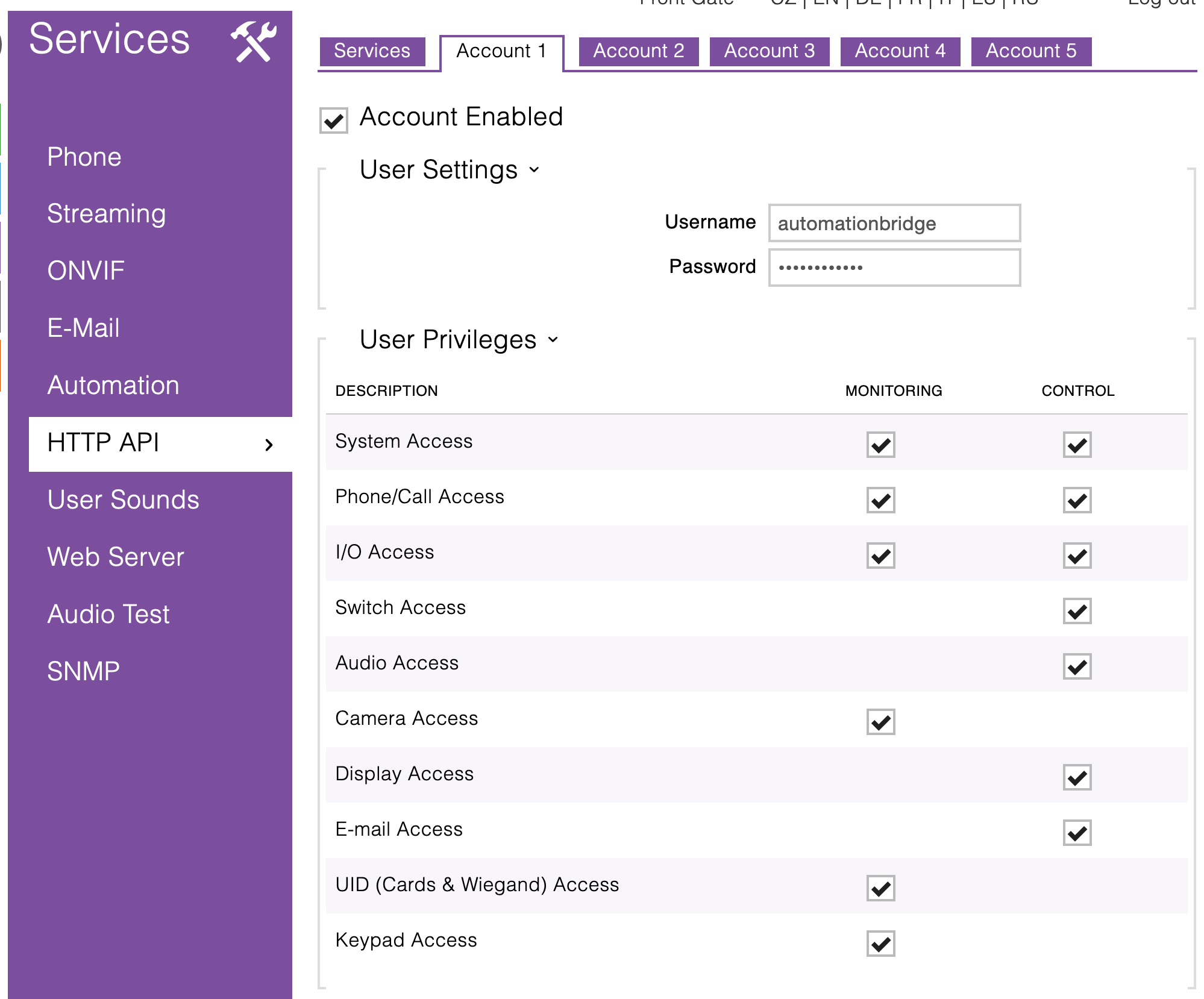Open SNMP settings in sidebar
The height and width of the screenshot is (999, 1204).
point(83,671)
